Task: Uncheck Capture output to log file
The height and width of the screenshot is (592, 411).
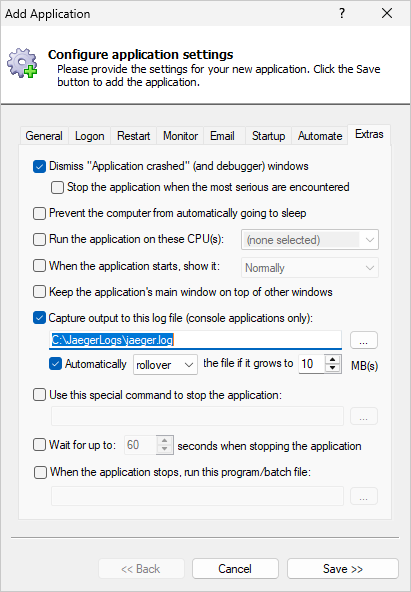Action: point(39,318)
